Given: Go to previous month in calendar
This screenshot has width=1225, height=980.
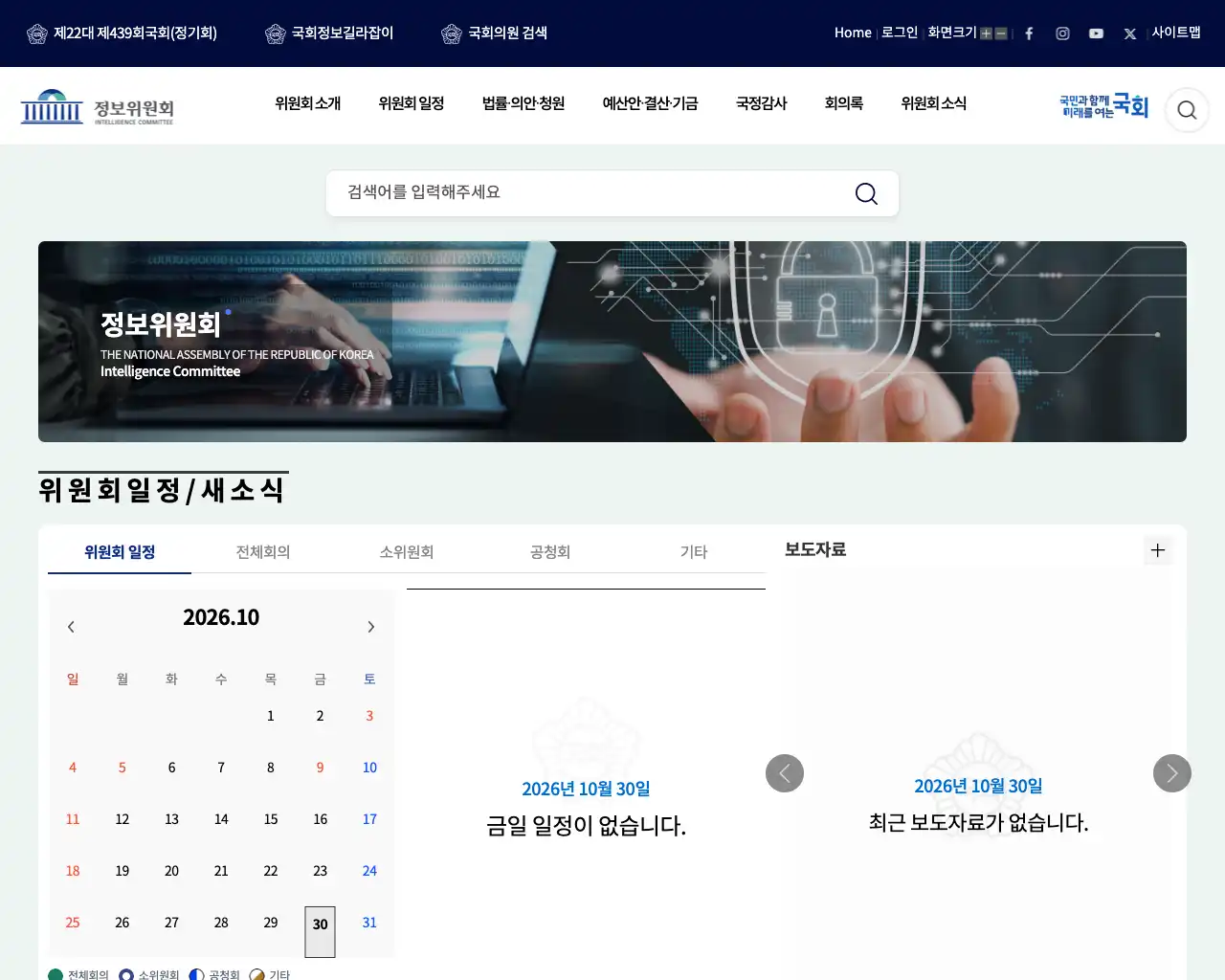Looking at the screenshot, I should 71,627.
